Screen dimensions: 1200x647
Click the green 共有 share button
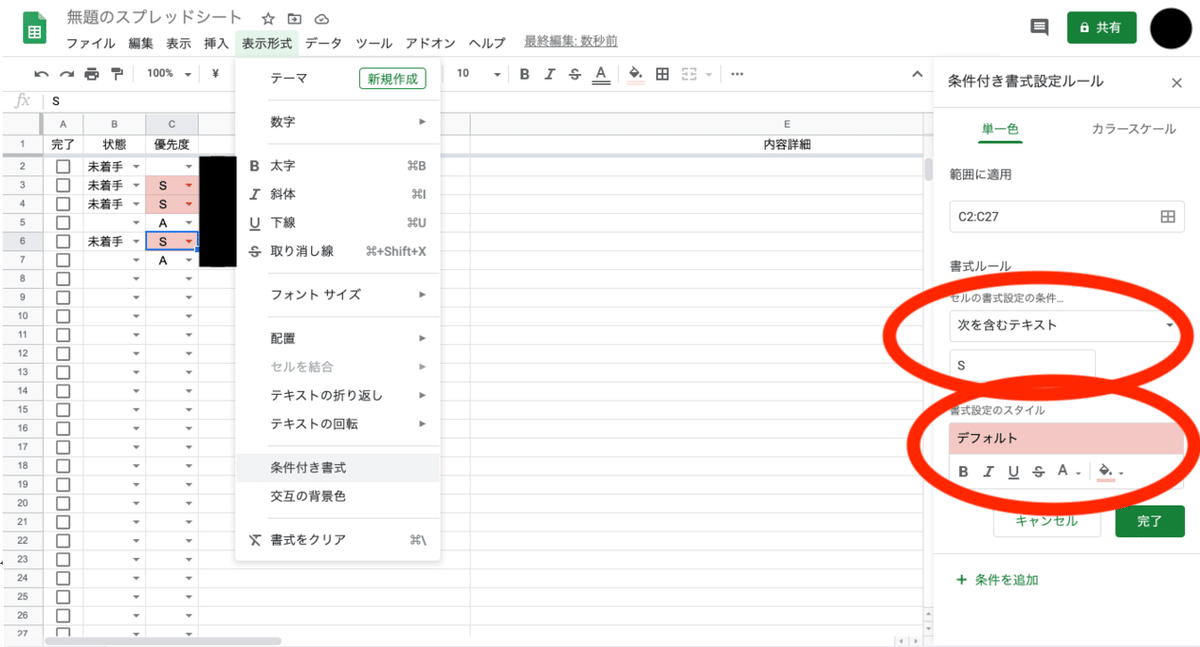[x=1101, y=28]
